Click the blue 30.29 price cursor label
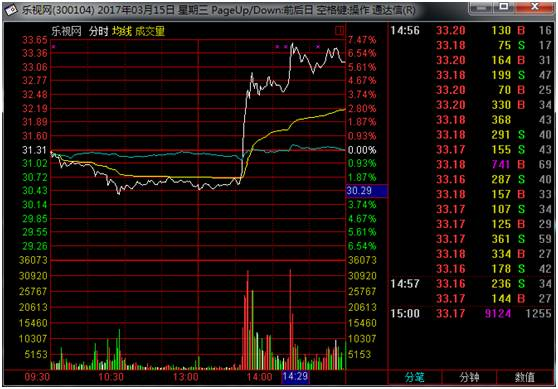Screen dimensions: 558x389 (x=366, y=191)
